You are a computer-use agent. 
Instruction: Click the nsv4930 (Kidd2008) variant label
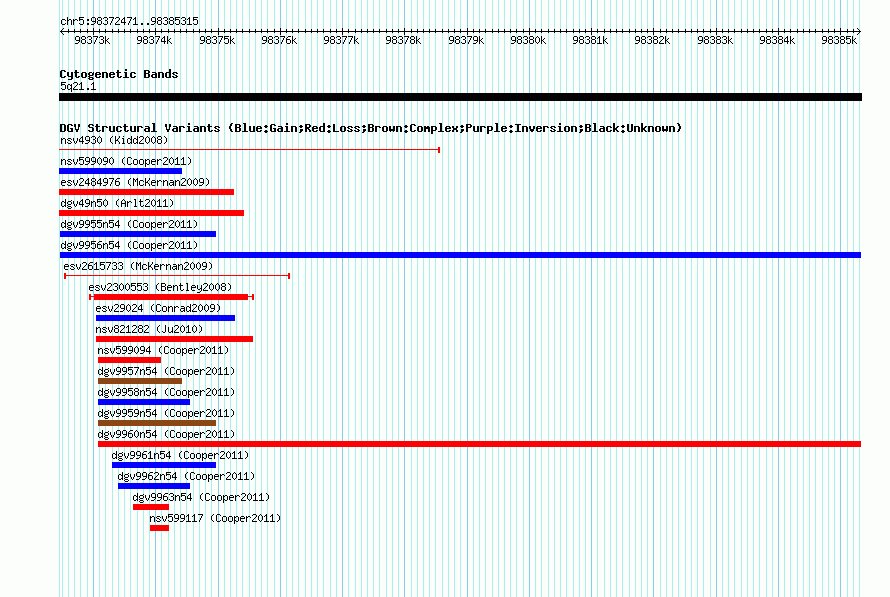pyautogui.click(x=114, y=140)
